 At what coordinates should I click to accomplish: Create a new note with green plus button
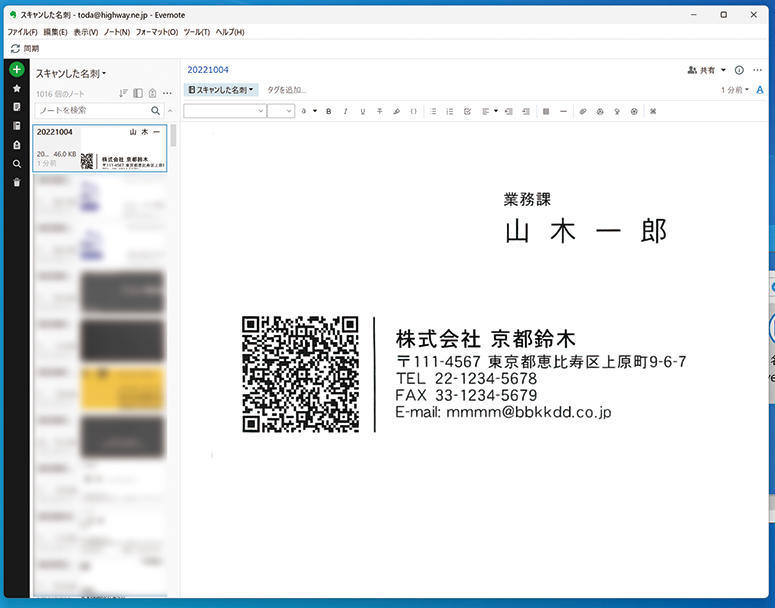pos(16,70)
